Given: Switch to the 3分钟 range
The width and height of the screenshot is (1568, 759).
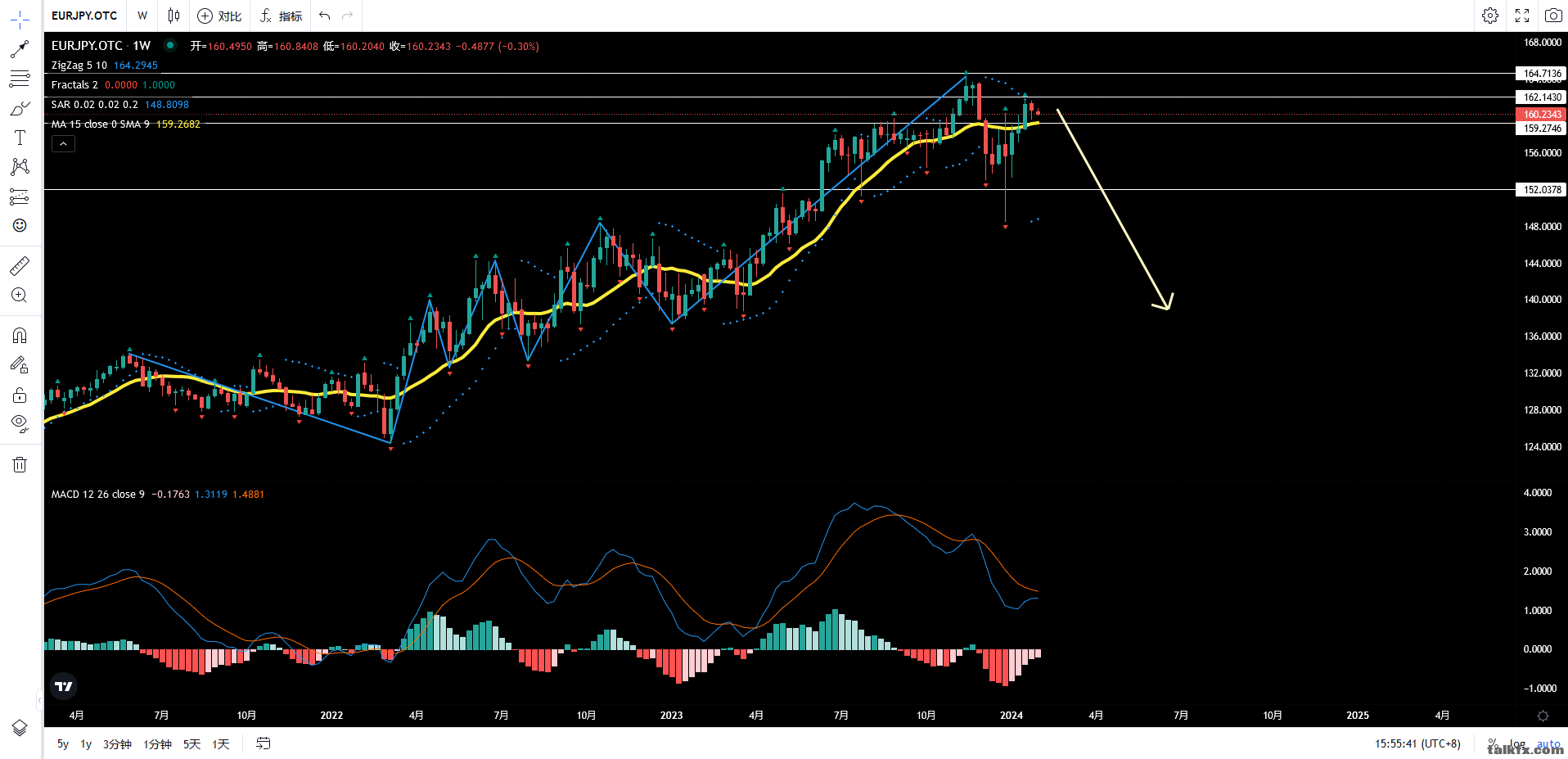Looking at the screenshot, I should (117, 743).
